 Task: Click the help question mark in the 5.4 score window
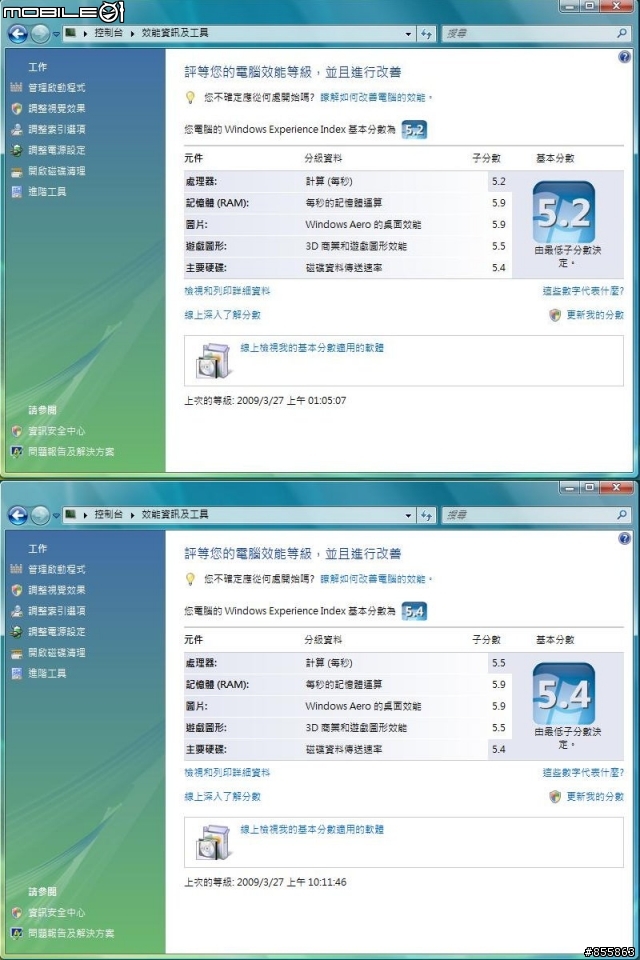point(624,539)
